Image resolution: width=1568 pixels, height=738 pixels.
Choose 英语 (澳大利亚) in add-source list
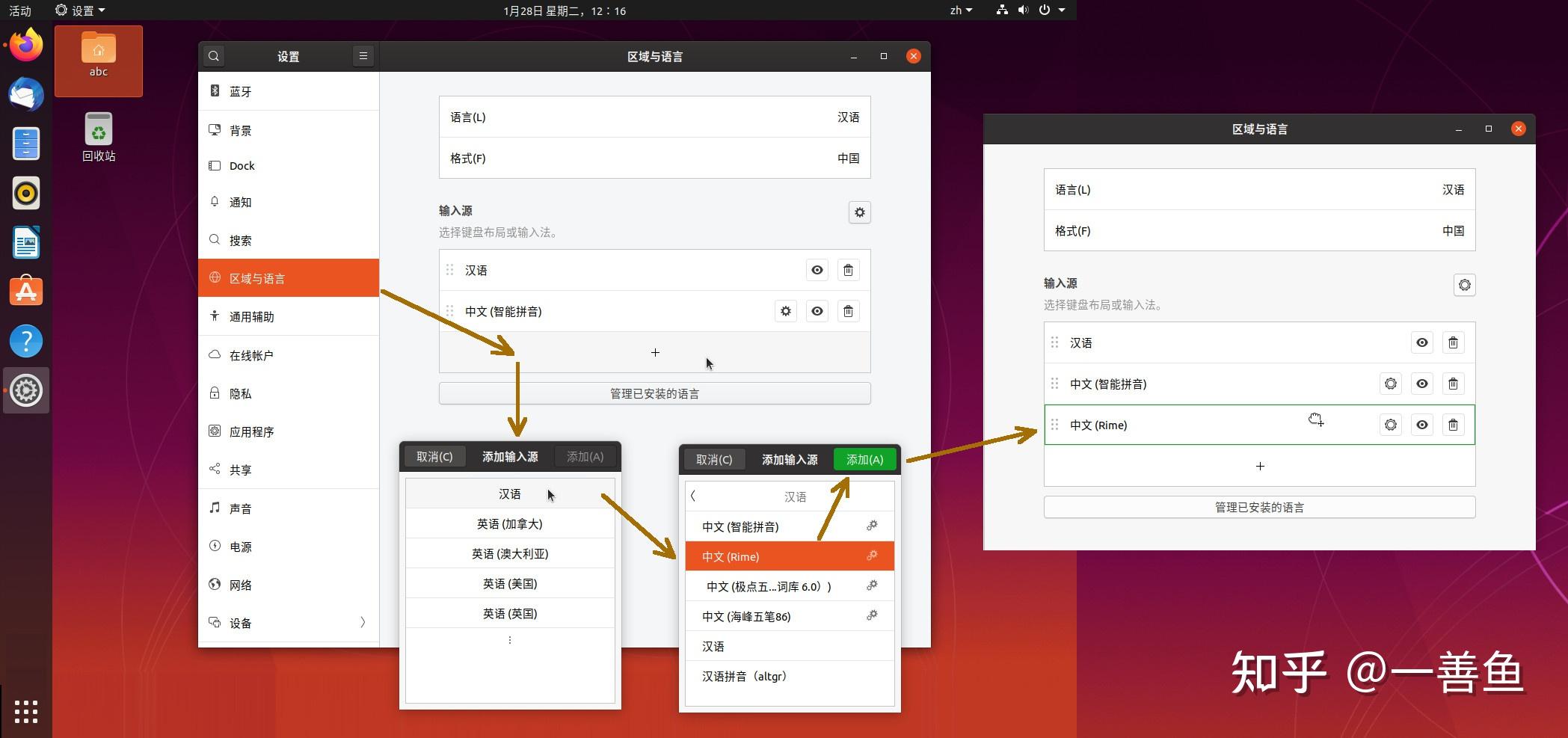[510, 553]
